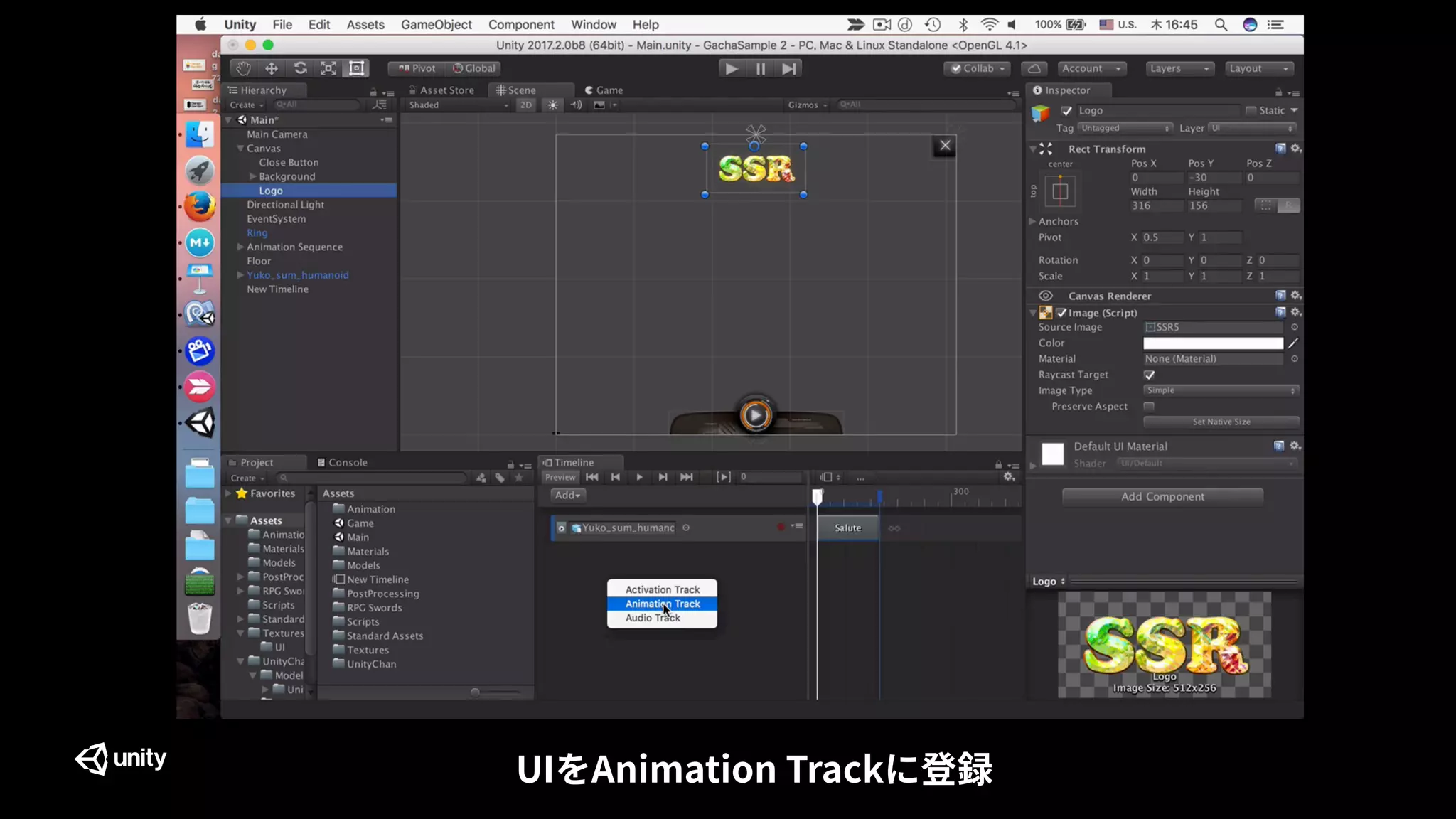
Task: Open the GameObject menu
Action: (x=436, y=25)
